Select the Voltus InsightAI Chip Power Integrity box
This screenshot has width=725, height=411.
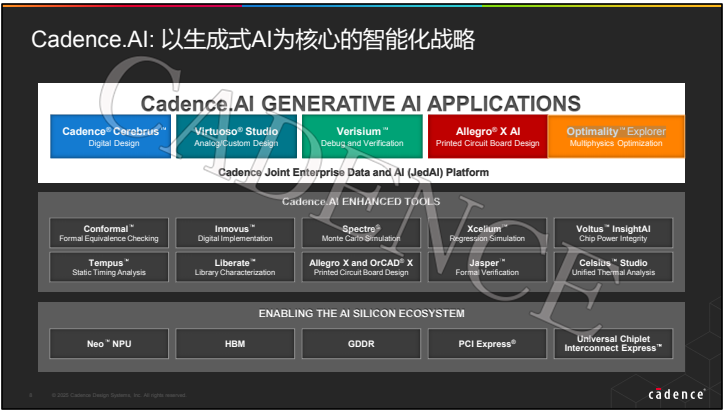coord(613,233)
